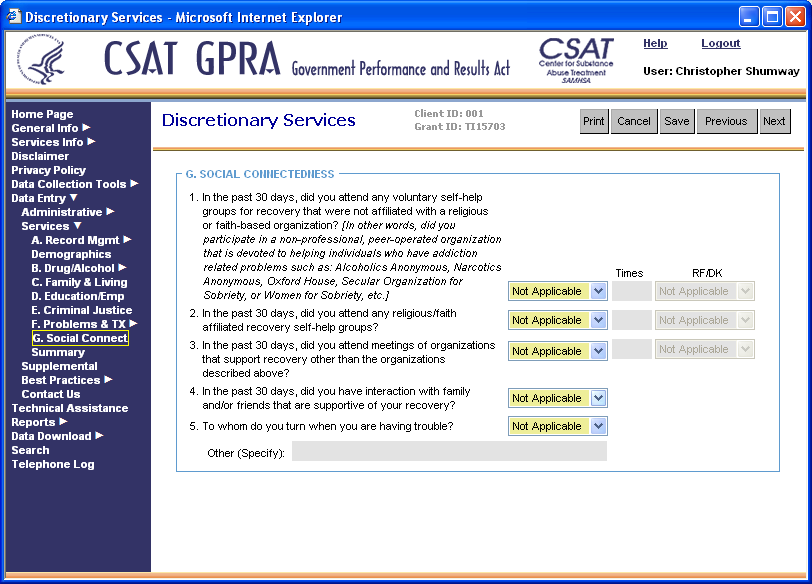812x584 pixels.
Task: Click the Other (Specify) text field
Action: [x=449, y=452]
